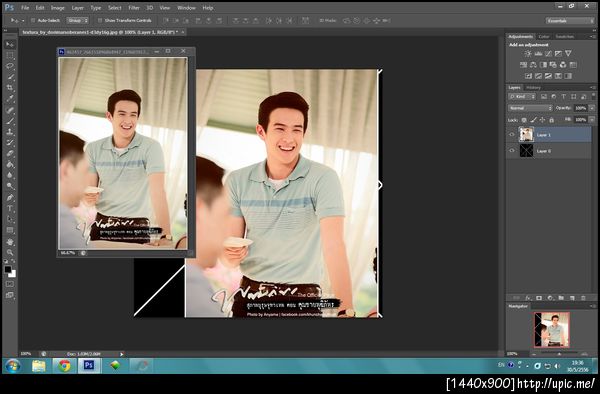Open the Layer menu
The width and height of the screenshot is (600, 394).
(x=78, y=8)
